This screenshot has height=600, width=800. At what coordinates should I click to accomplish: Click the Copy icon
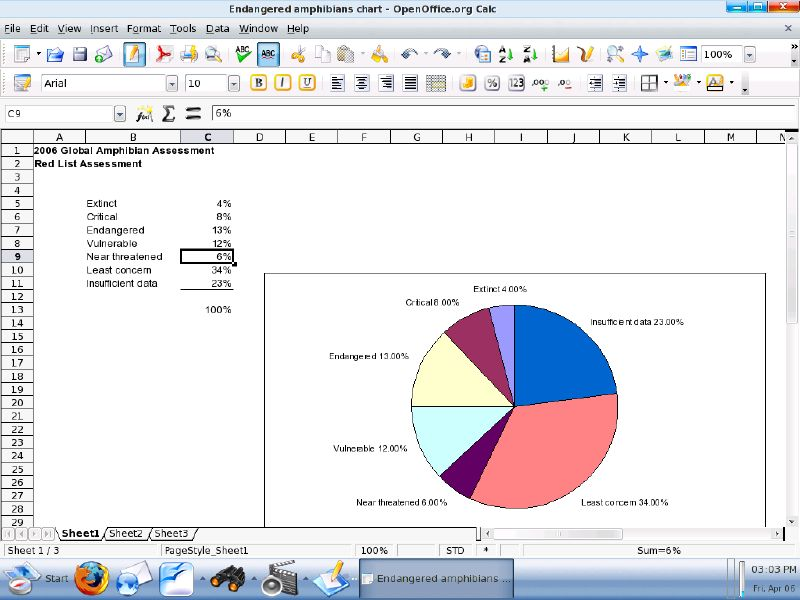(x=322, y=54)
